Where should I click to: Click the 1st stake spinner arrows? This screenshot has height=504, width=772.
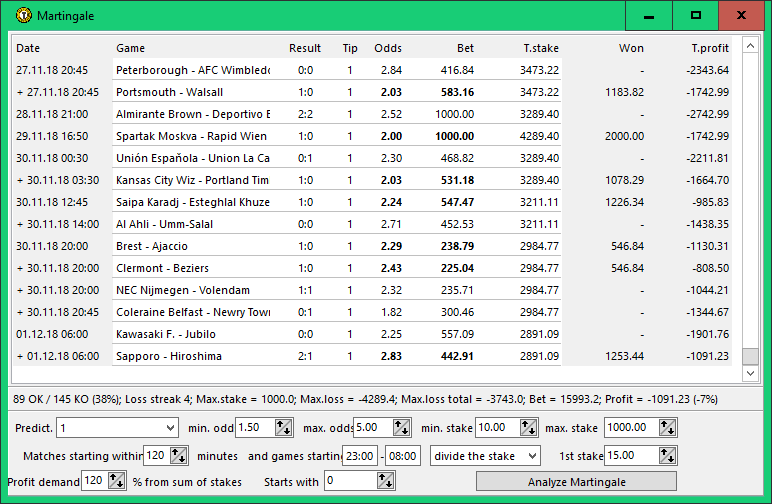667,455
